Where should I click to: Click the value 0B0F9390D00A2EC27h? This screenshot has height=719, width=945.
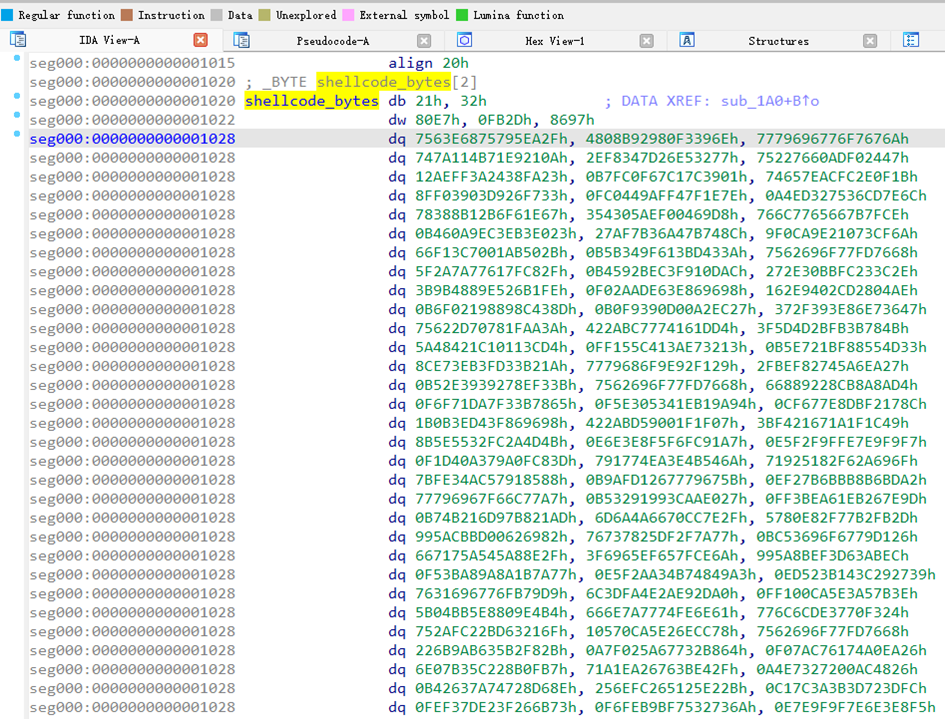tap(676, 309)
